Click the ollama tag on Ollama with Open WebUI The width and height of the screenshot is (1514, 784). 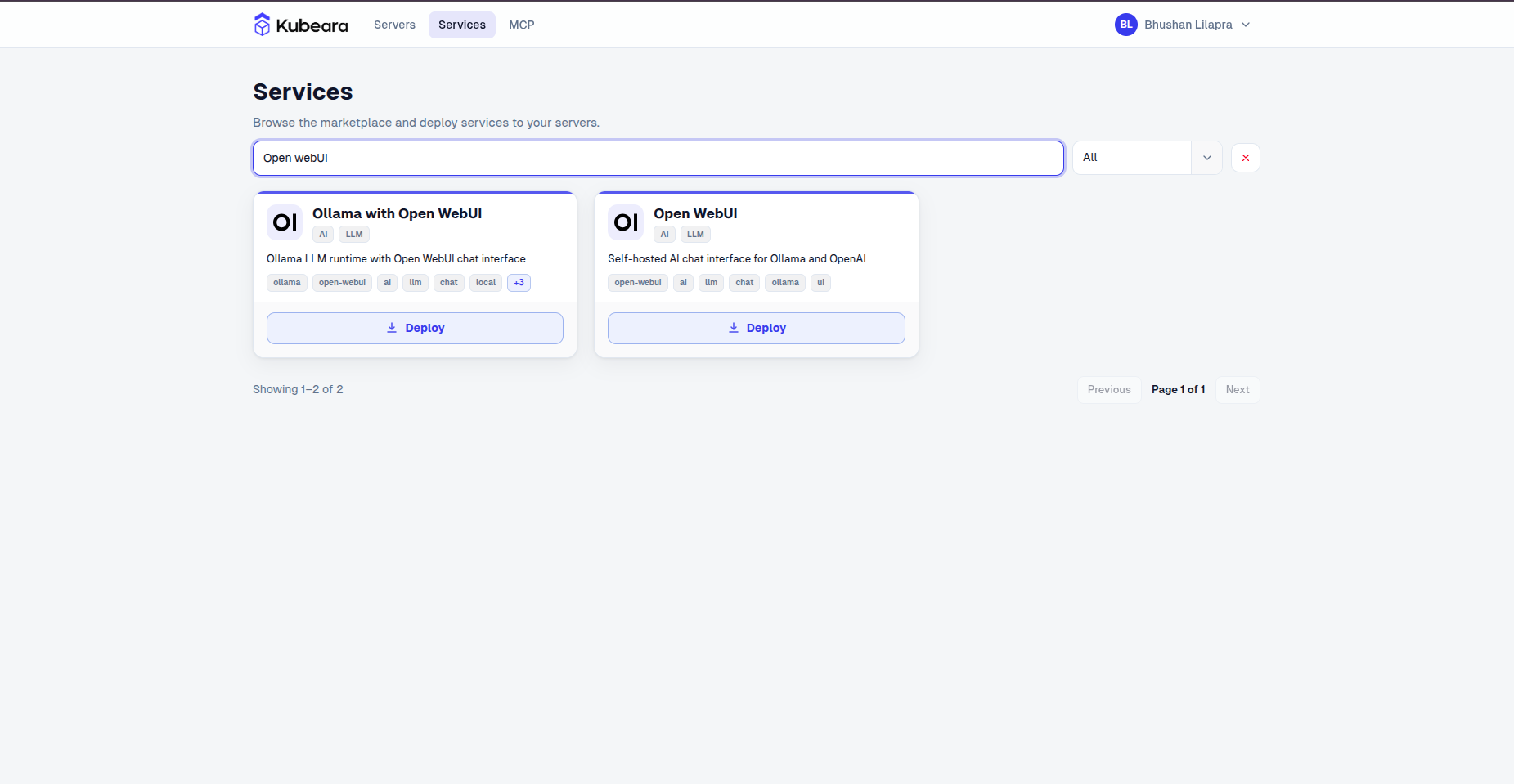tap(287, 283)
